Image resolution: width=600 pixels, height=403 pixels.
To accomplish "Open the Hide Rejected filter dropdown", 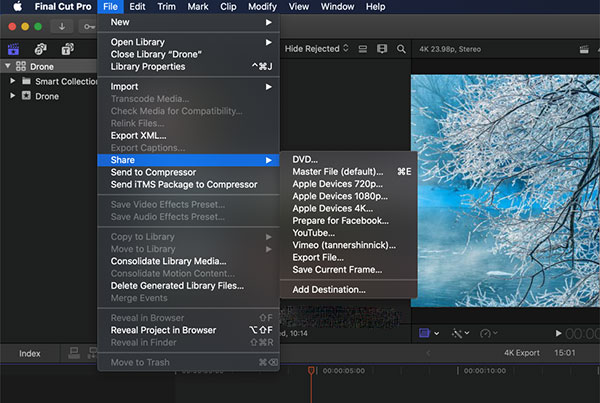I will click(316, 49).
